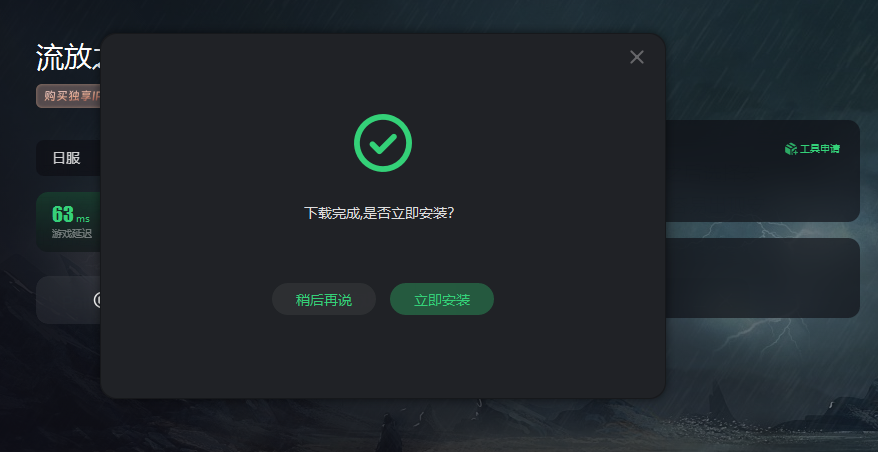This screenshot has height=452, width=878.
Task: Select the 日服 server tab
Action: 66,158
